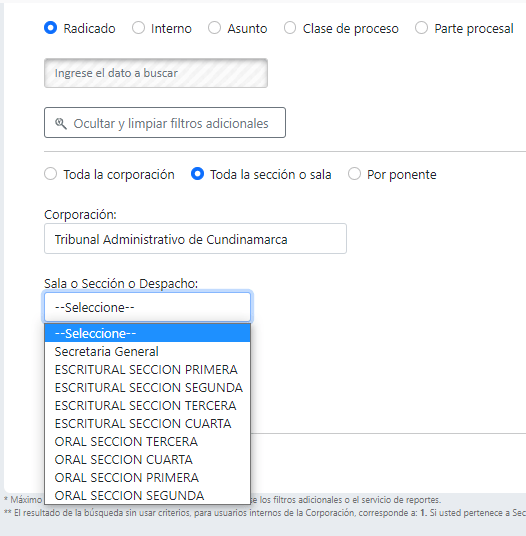This screenshot has height=536, width=526.
Task: Select the Por ponente option
Action: 354,174
